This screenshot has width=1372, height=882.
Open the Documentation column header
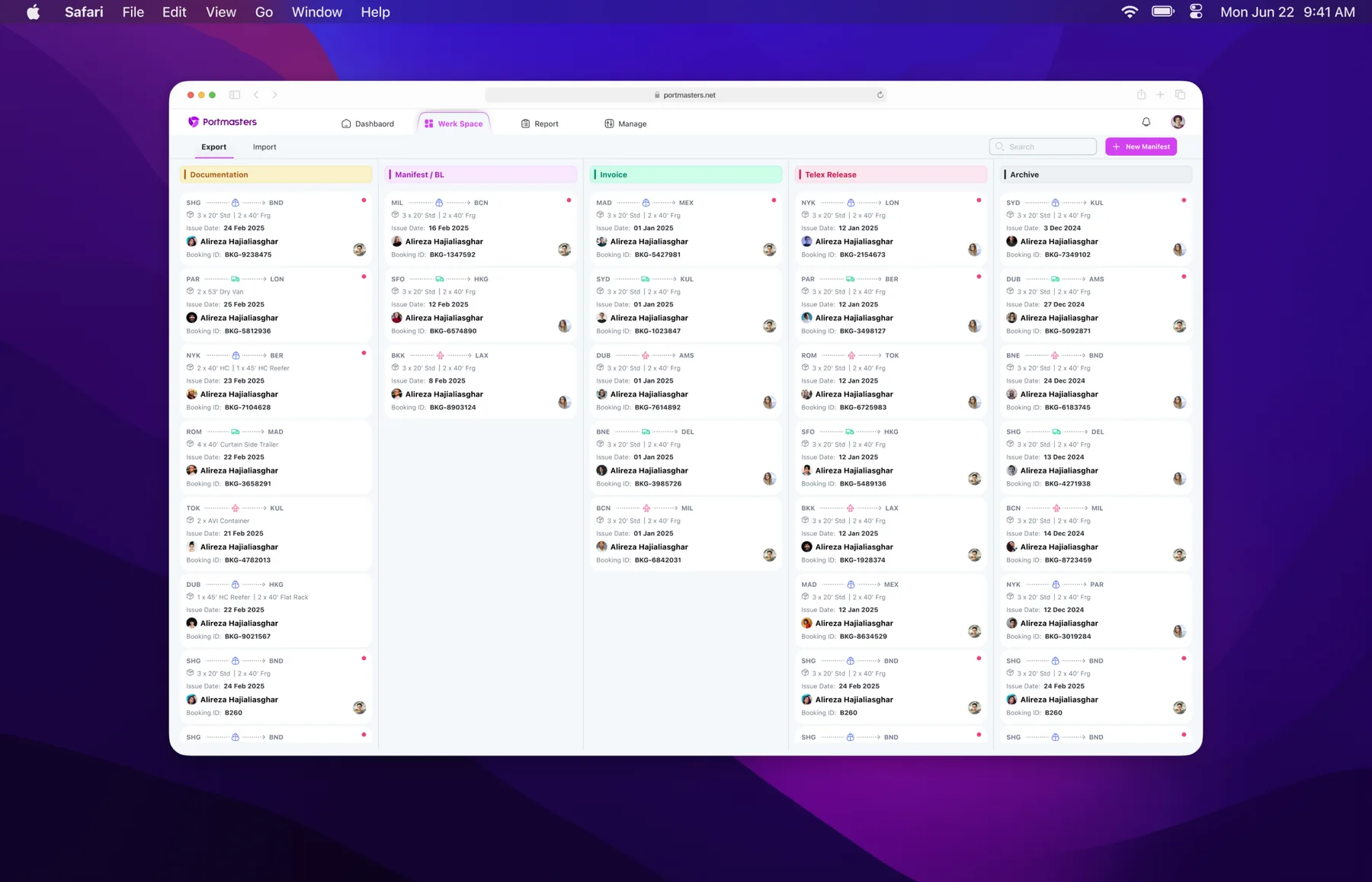point(276,175)
